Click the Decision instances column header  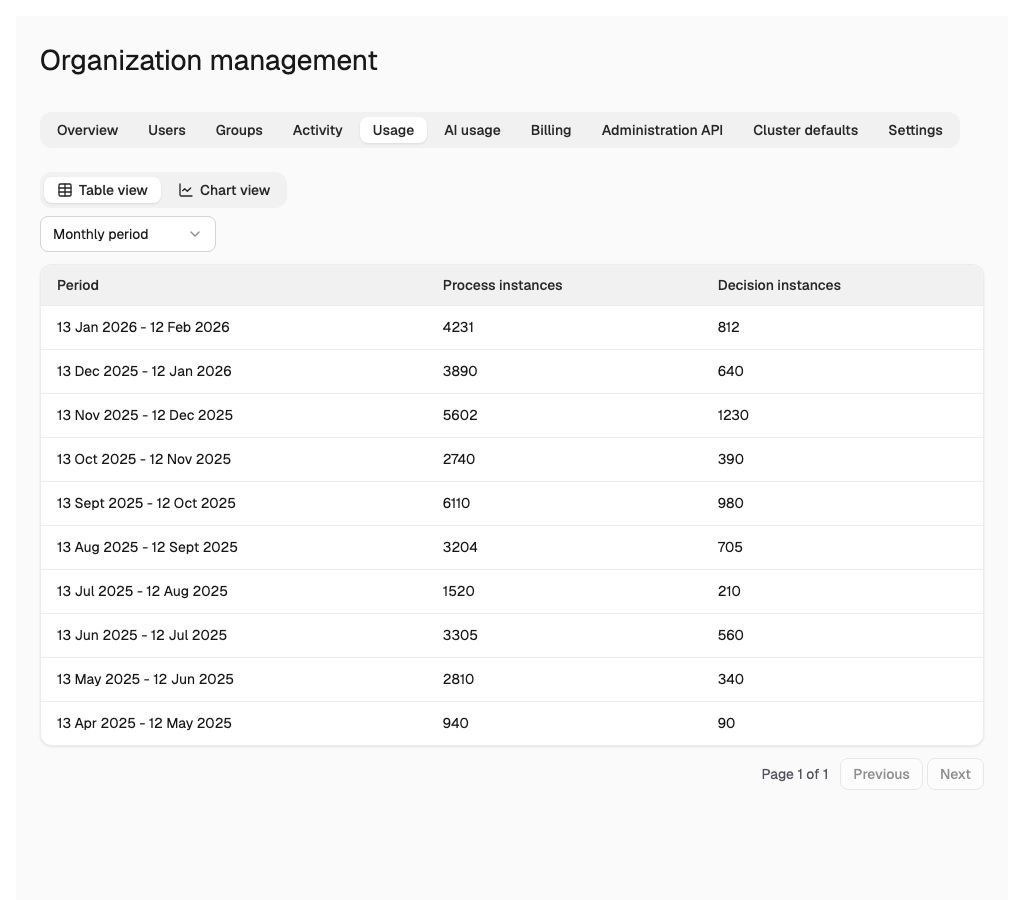point(779,285)
